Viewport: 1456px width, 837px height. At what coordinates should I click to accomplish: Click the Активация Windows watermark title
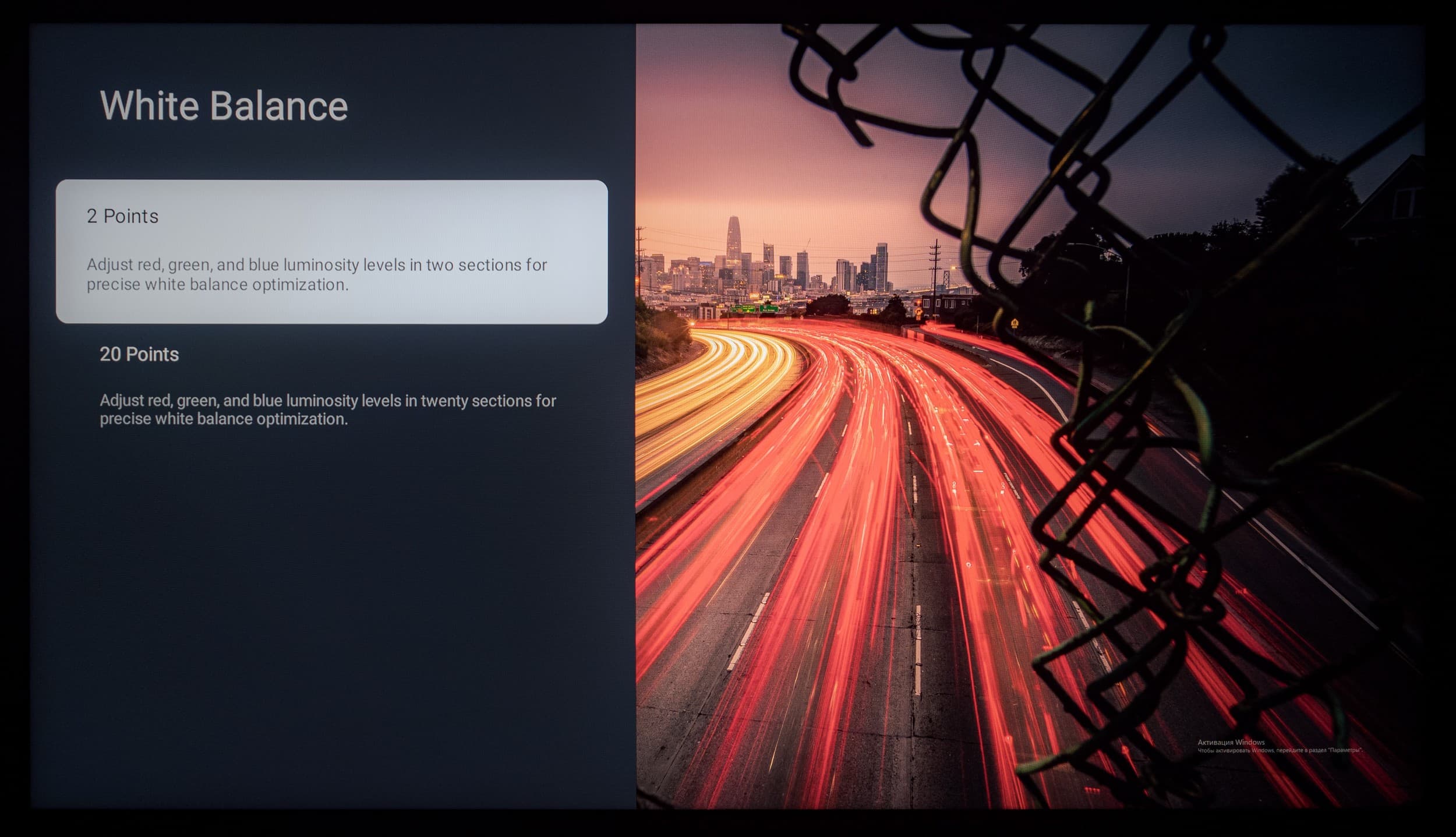1231,742
